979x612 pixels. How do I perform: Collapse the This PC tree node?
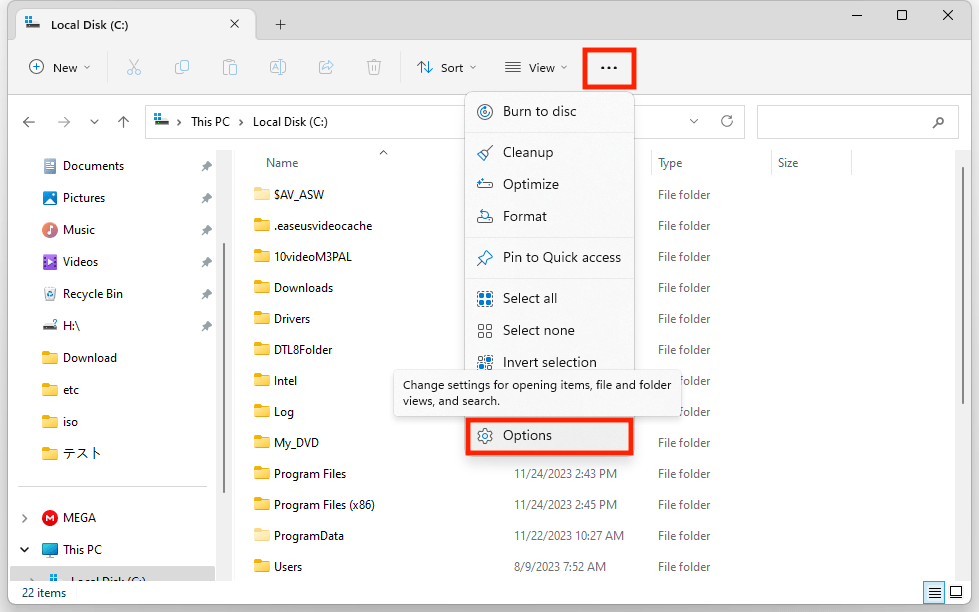tap(24, 550)
